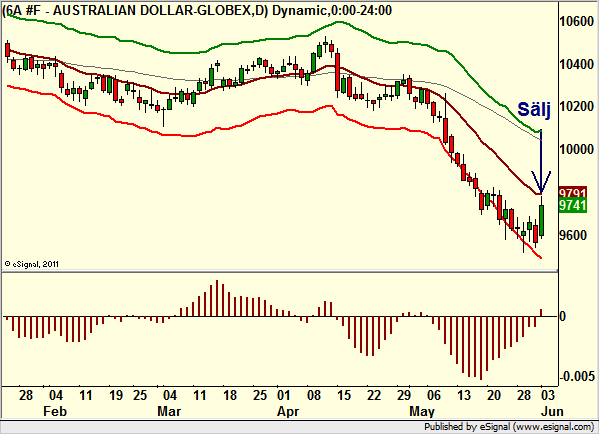The width and height of the screenshot is (599, 434).
Task: Click the '06' date label in May
Action: coord(434,395)
